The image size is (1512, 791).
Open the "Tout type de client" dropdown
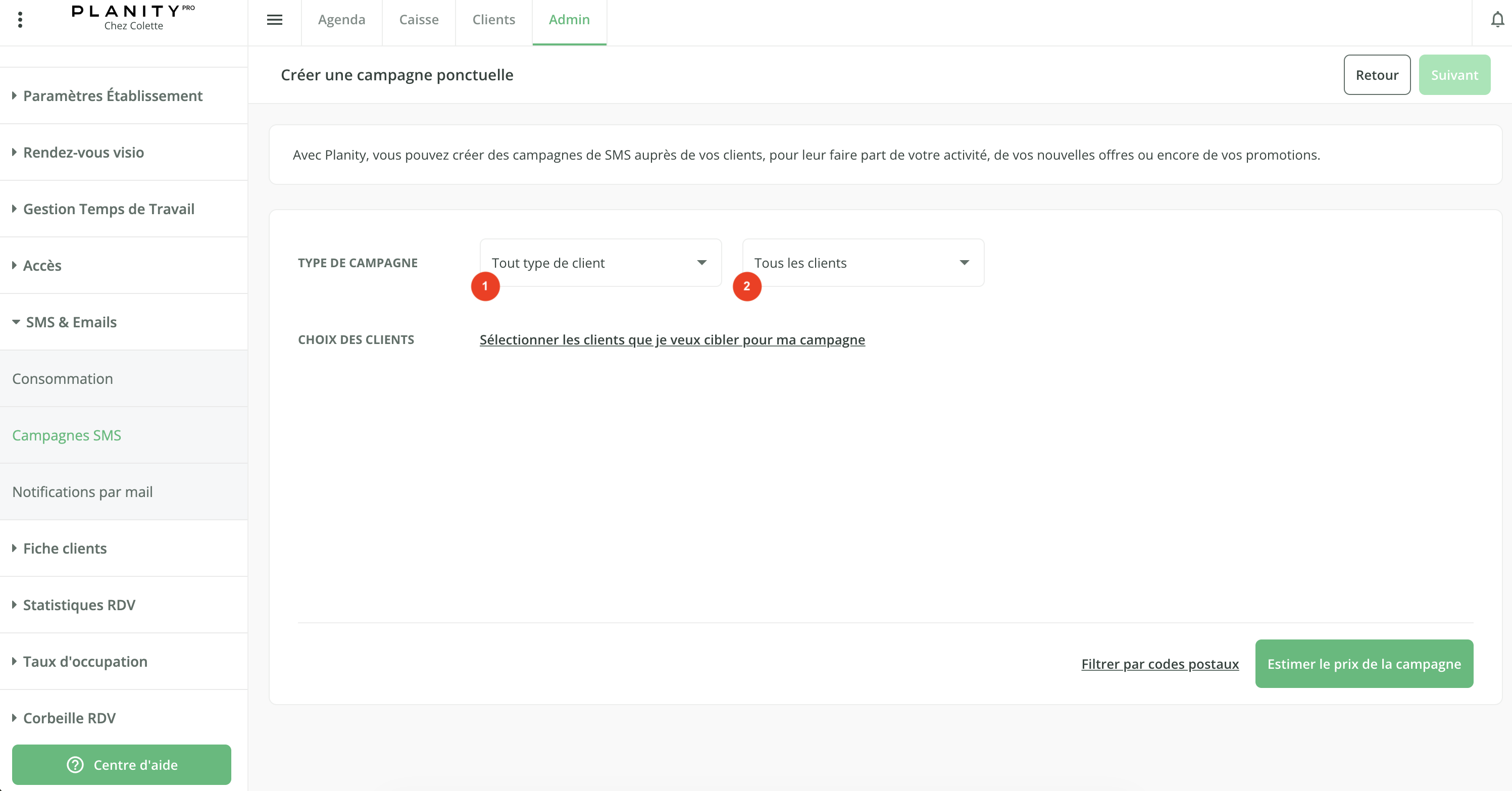[x=600, y=263]
